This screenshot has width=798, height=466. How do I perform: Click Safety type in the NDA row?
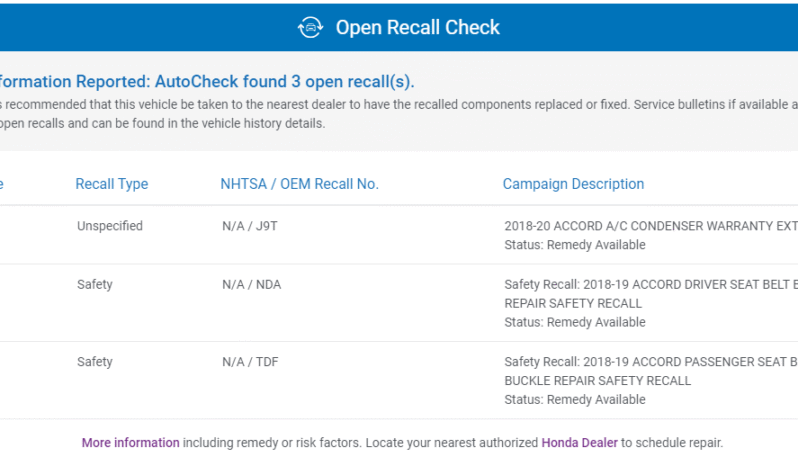point(95,285)
